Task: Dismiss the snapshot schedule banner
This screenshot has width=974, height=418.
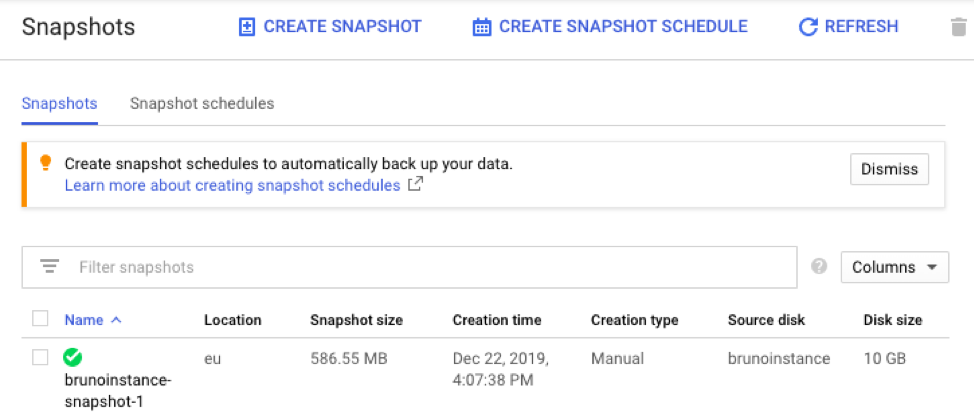Action: coord(889,170)
